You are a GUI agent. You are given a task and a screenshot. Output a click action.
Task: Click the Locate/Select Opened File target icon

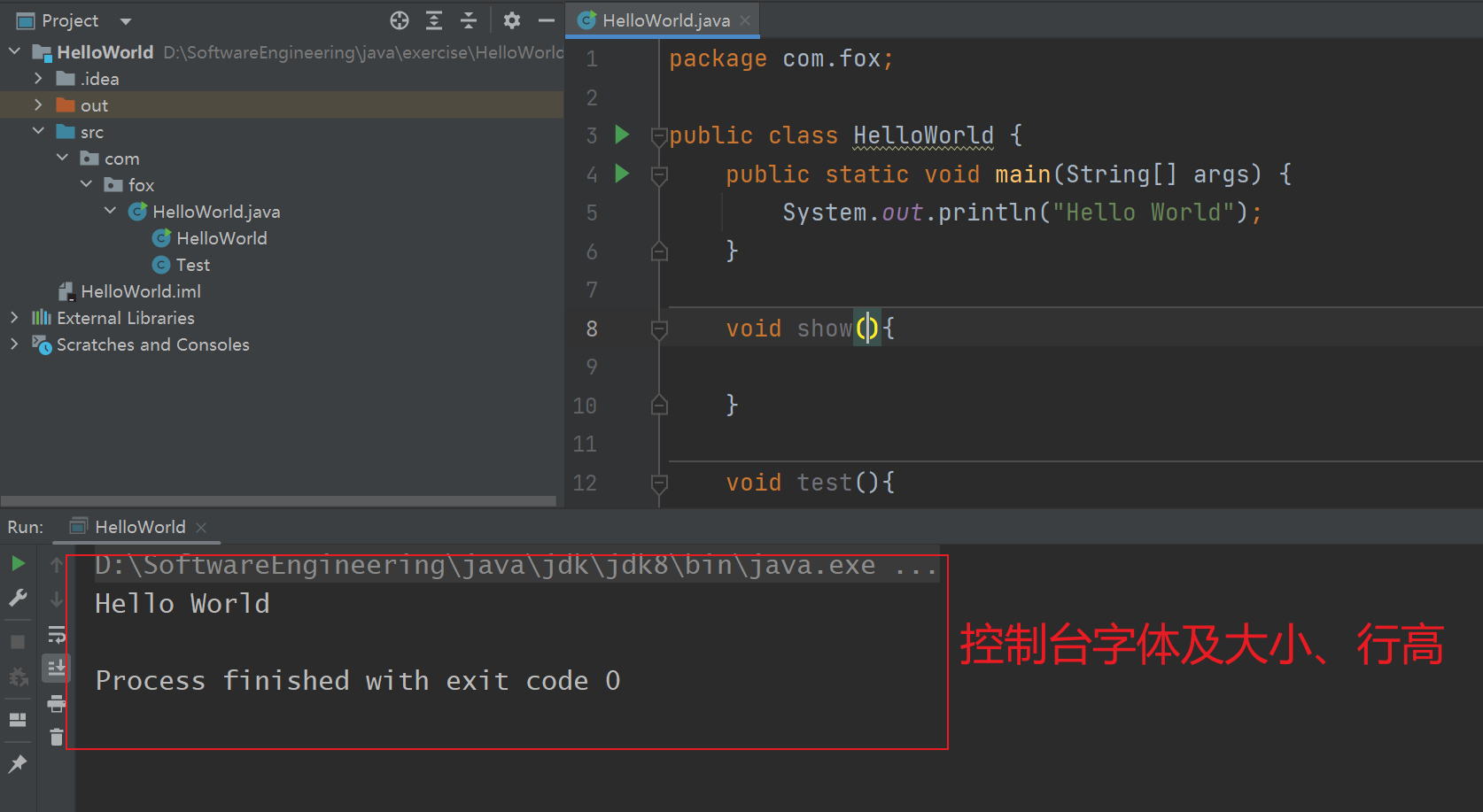pos(400,20)
